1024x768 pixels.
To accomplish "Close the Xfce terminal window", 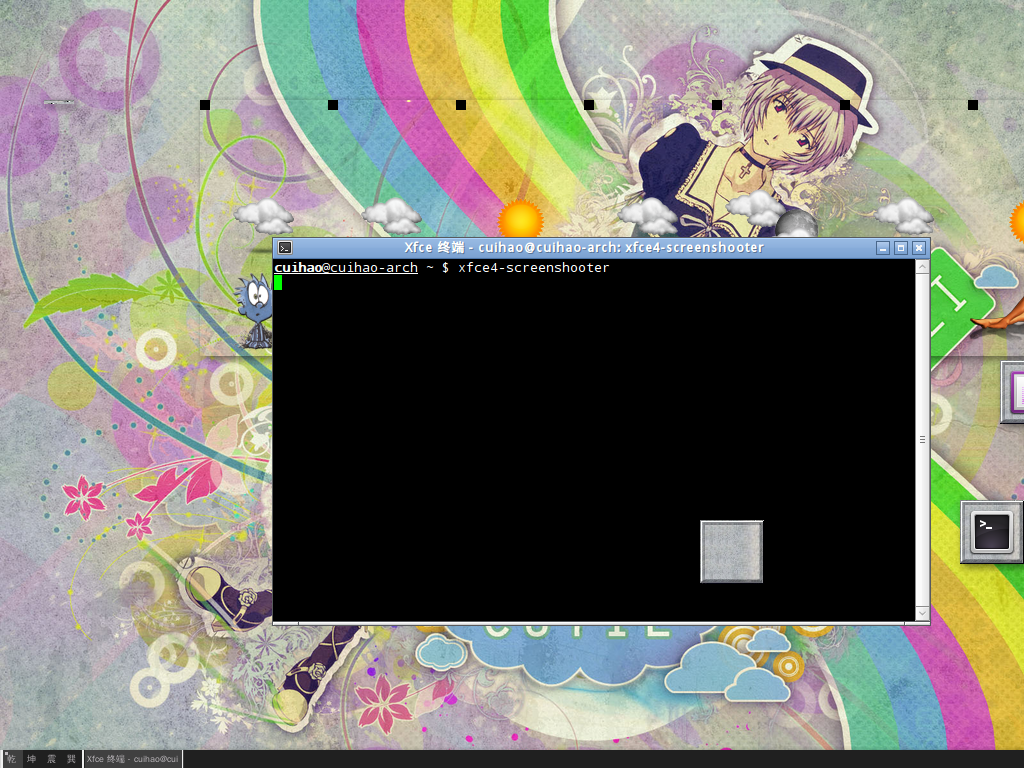I will (919, 248).
